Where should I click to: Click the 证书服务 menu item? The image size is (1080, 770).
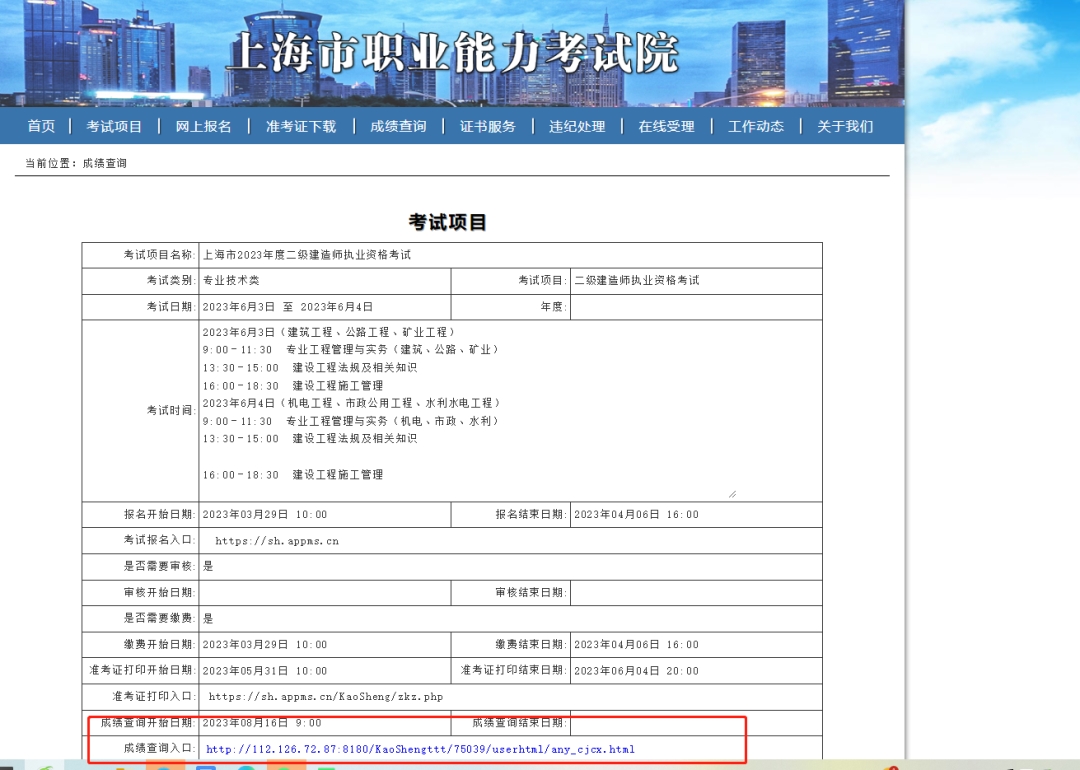488,126
